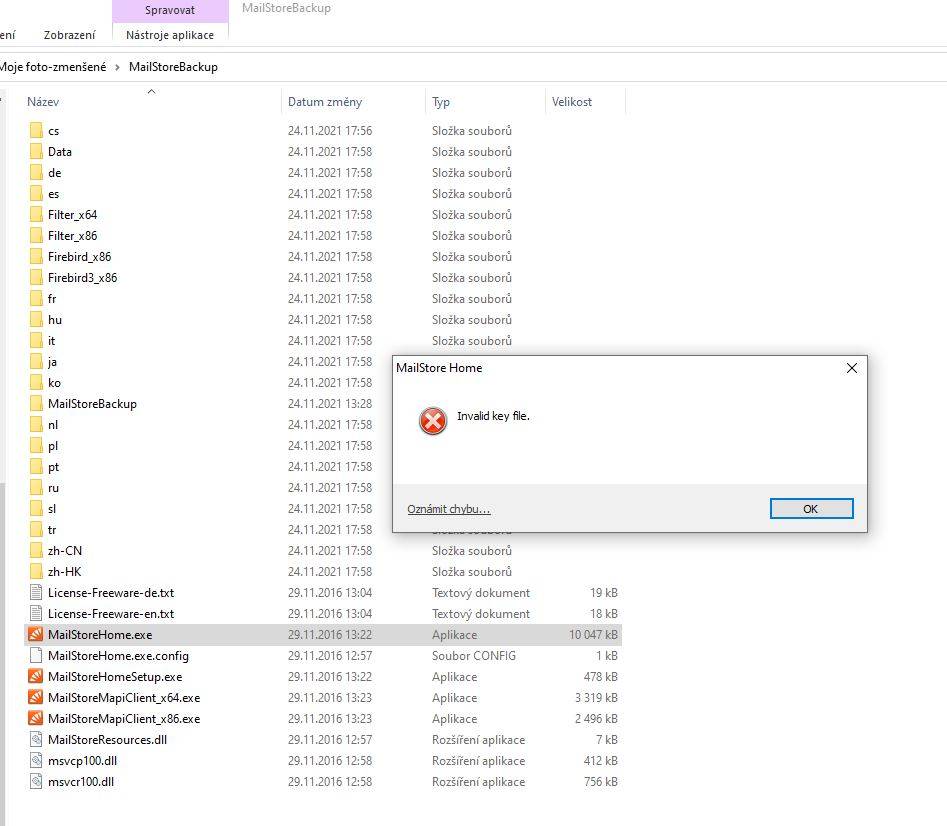Click the '3 319 kB' size cell

tap(596, 697)
